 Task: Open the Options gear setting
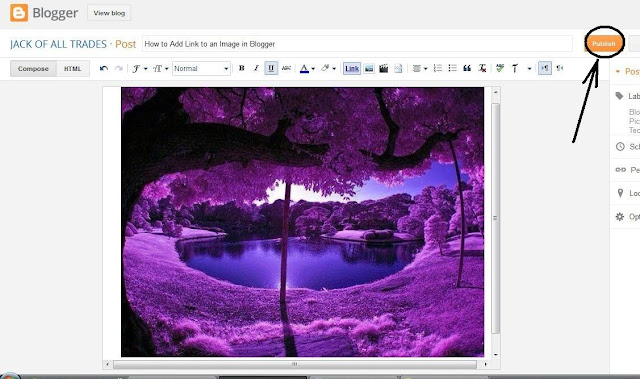(620, 217)
